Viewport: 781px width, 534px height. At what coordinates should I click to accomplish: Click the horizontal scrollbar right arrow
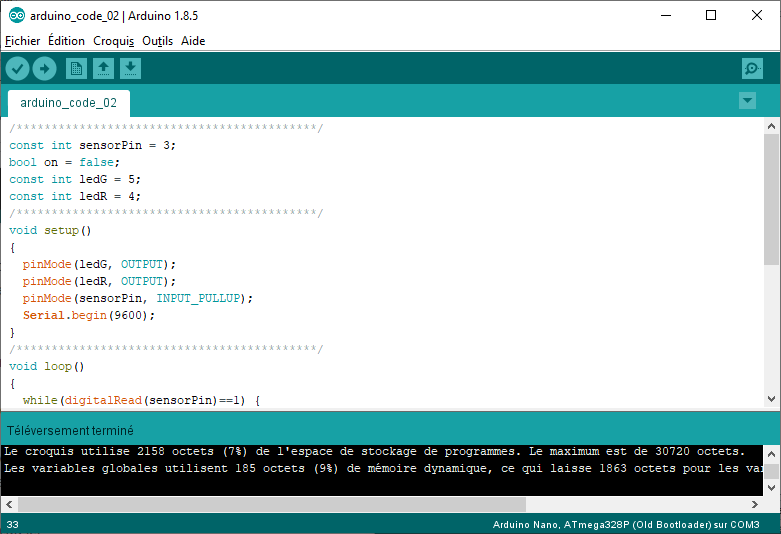tap(755, 504)
